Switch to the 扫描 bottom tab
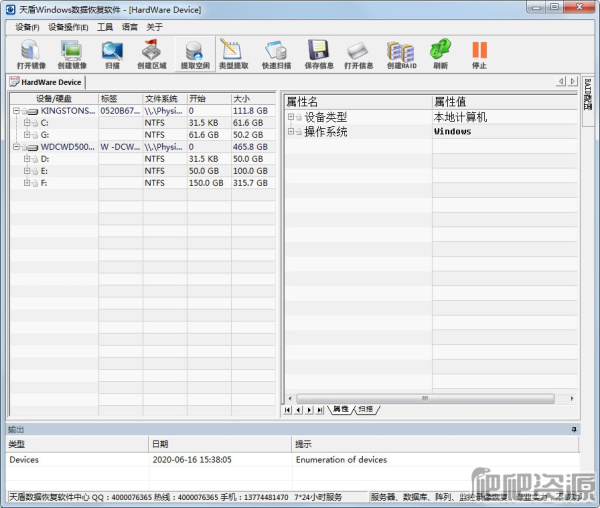Screen dimensions: 600x508 pos(366,409)
